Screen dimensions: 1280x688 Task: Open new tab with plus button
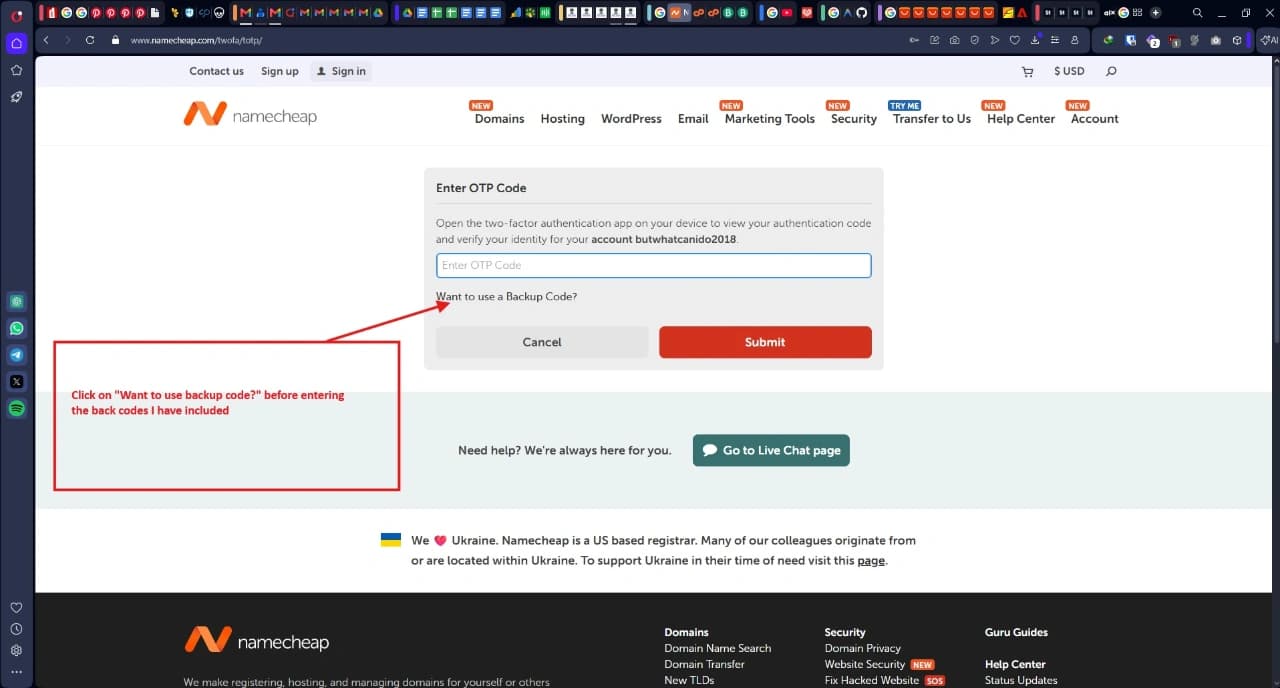click(1156, 13)
